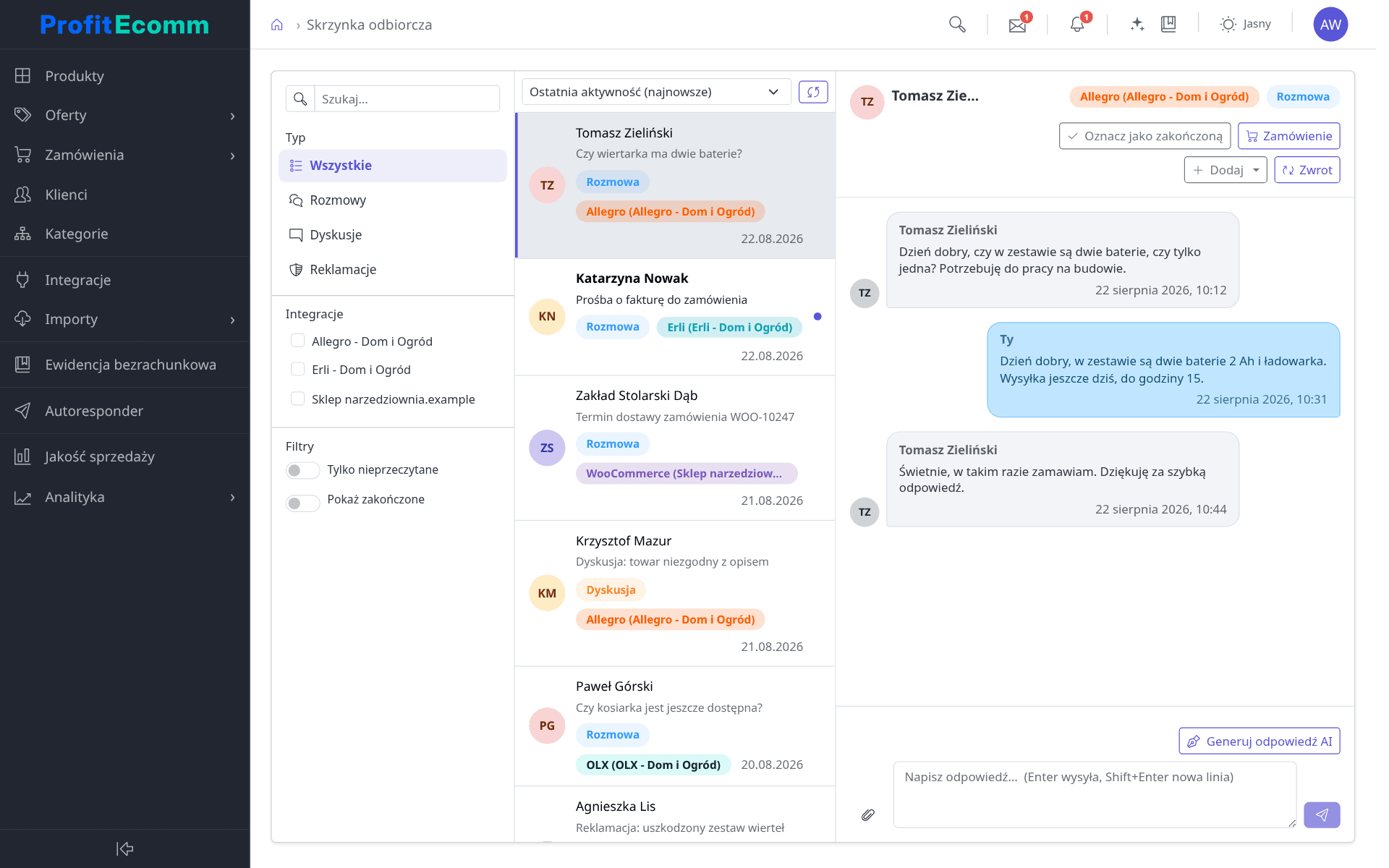Click the Zamówienie button

point(1289,136)
